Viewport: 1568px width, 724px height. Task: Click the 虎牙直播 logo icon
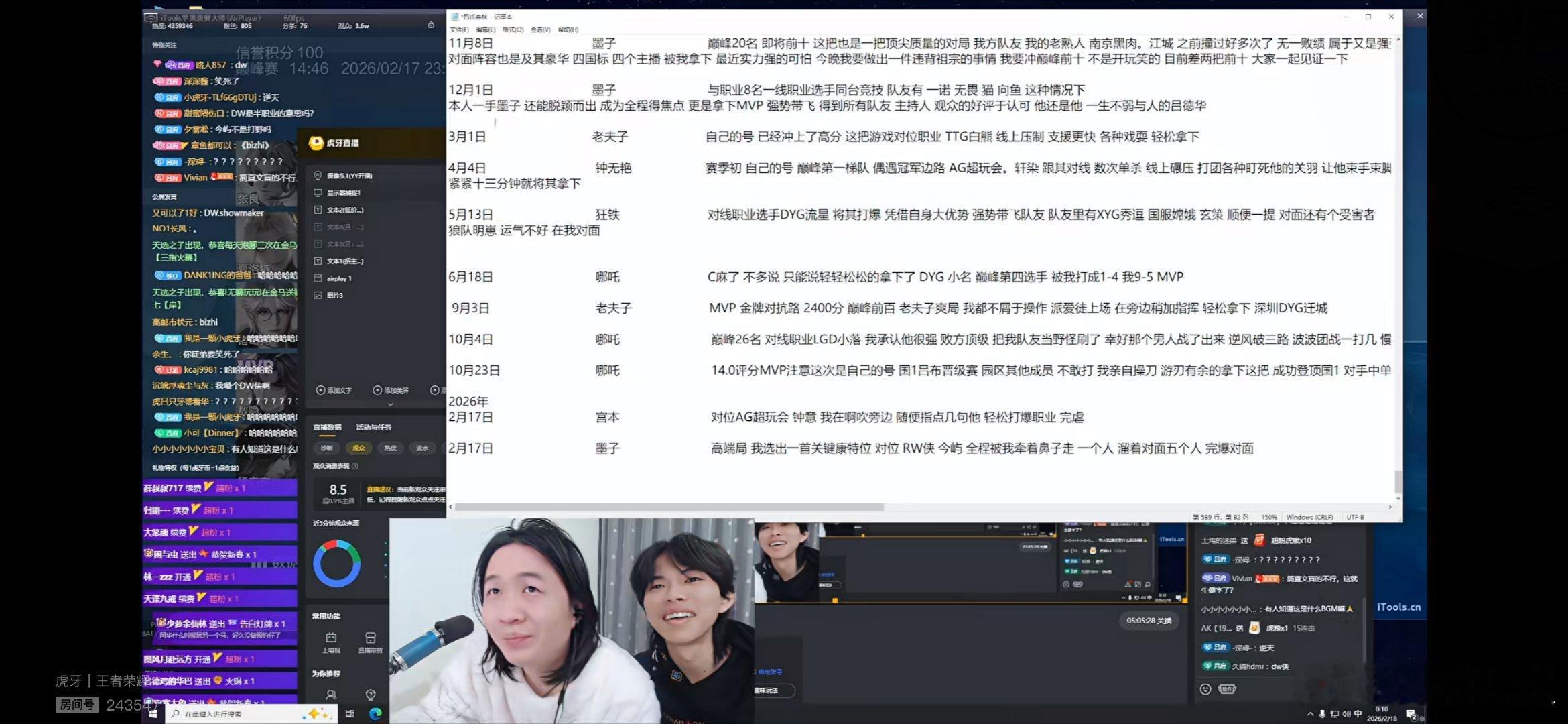coord(316,143)
